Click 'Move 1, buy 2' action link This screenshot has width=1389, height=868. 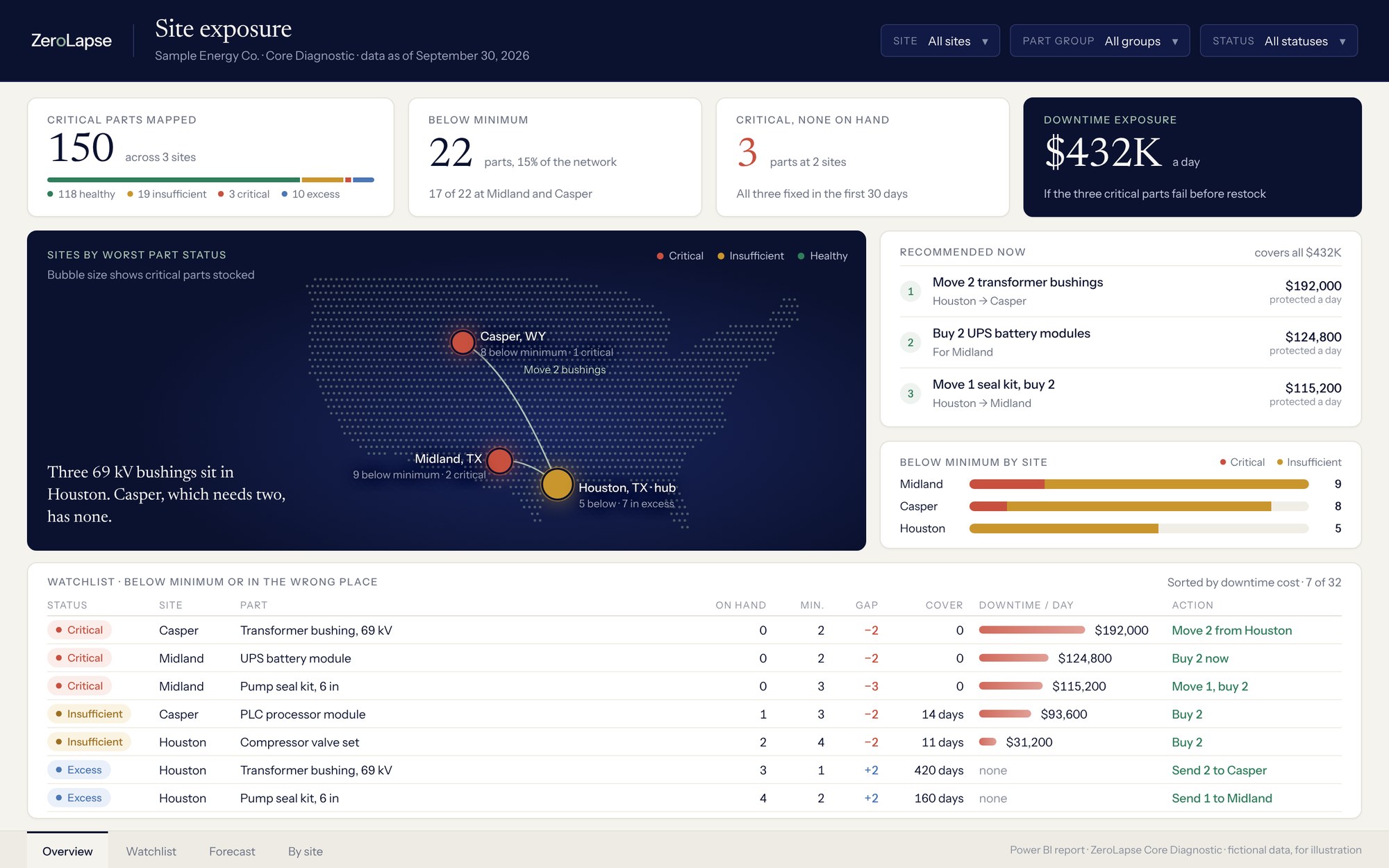[1209, 686]
